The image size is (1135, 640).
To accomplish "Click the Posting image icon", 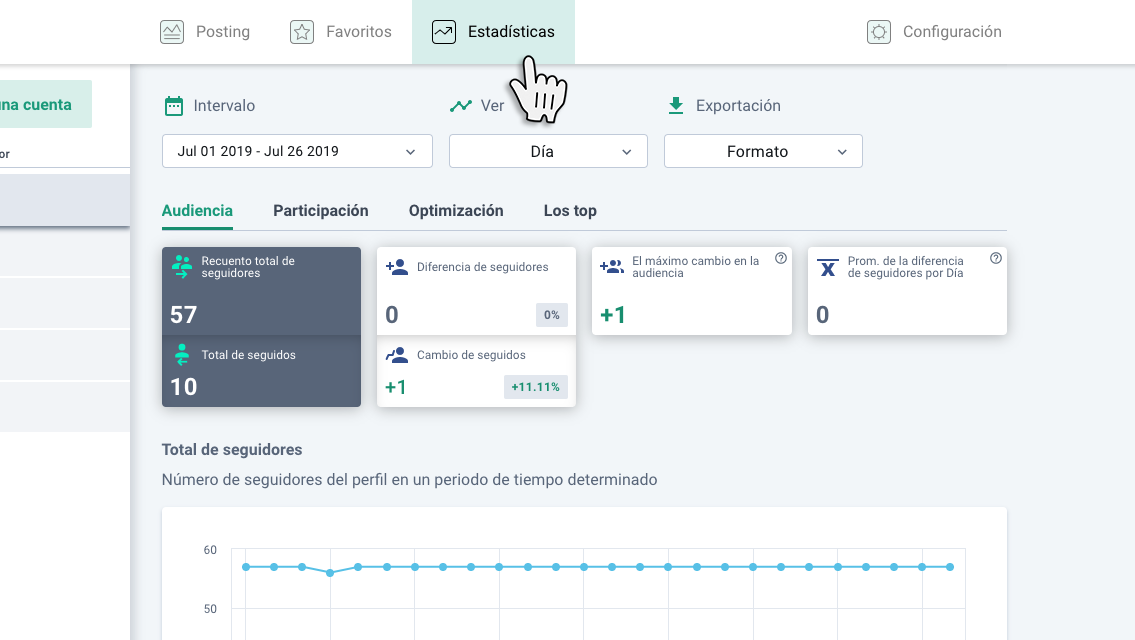I will click(x=172, y=32).
